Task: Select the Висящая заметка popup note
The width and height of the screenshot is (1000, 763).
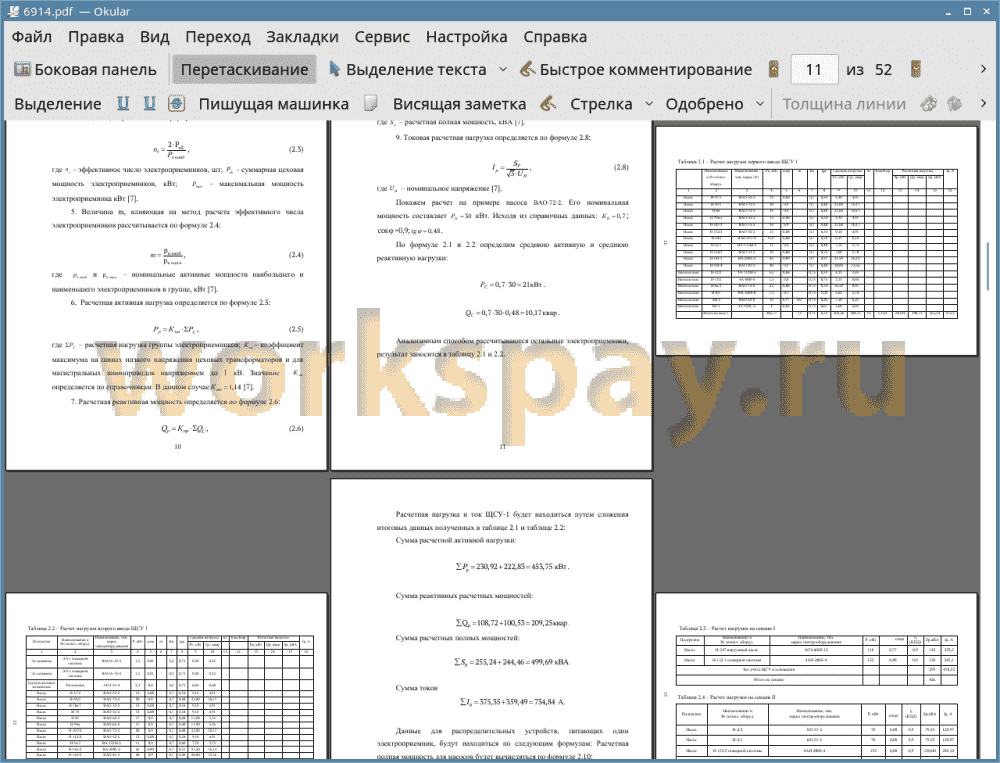Action: (459, 104)
